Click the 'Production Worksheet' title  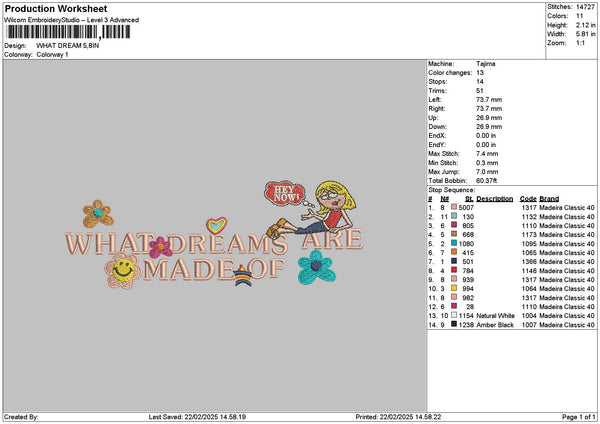56,9
